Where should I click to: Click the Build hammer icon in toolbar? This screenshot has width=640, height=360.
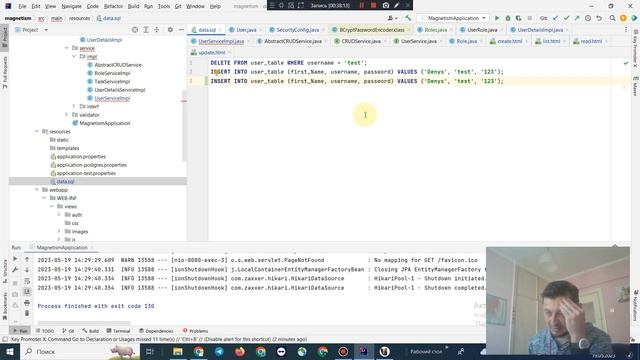pos(408,18)
